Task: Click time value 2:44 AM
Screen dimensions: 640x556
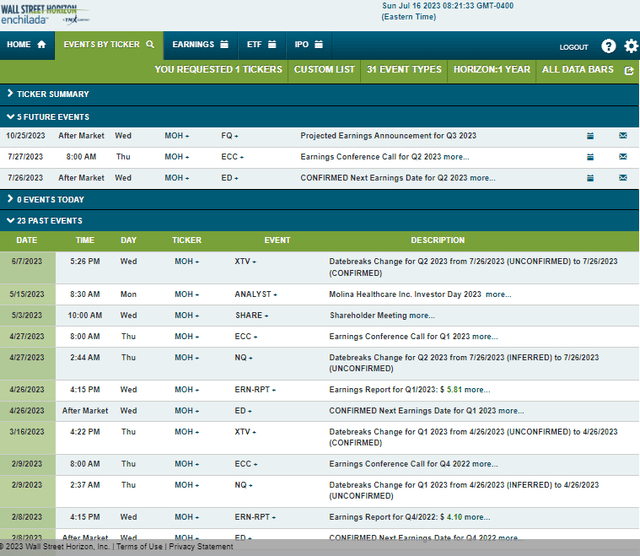Action: tap(85, 358)
